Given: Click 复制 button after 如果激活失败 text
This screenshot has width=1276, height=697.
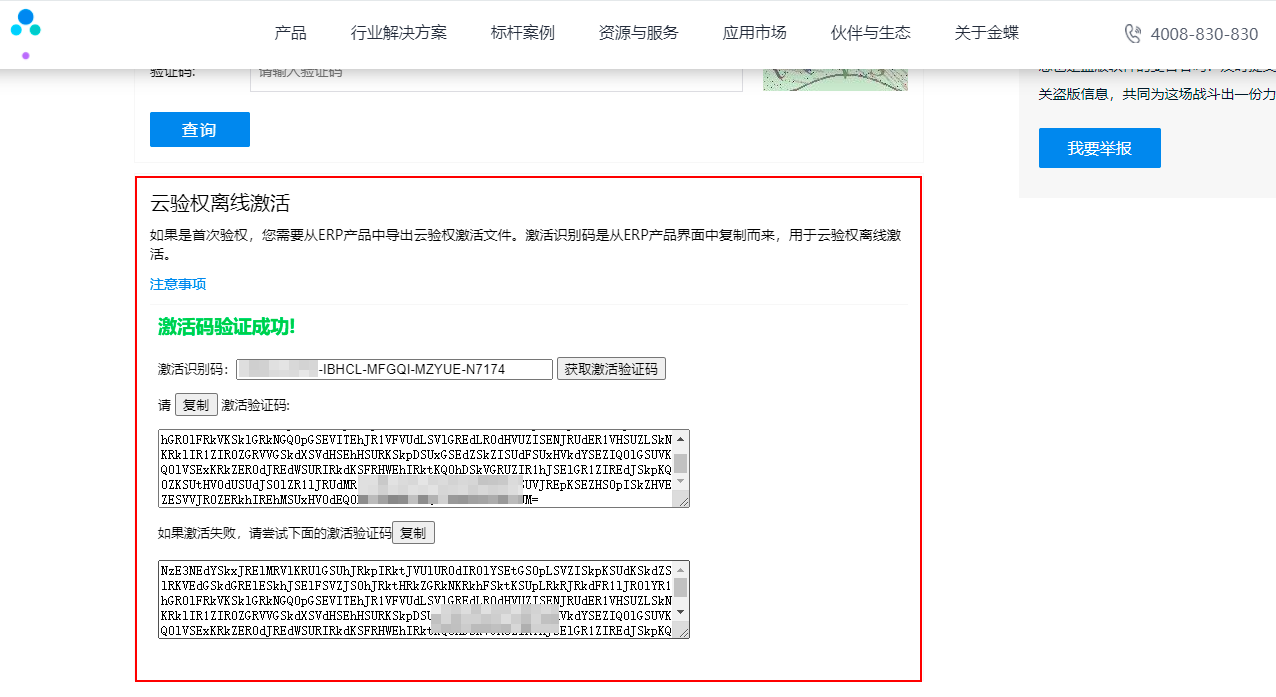Looking at the screenshot, I should [413, 533].
